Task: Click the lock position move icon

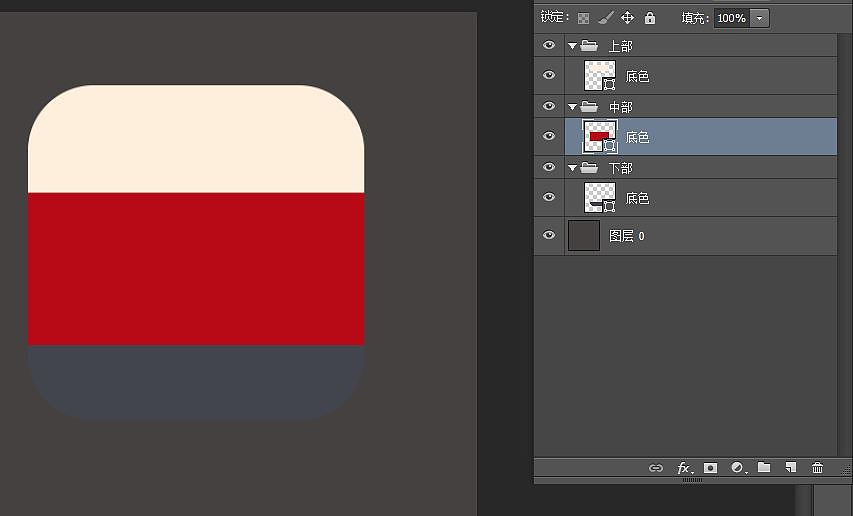Action: [x=627, y=18]
